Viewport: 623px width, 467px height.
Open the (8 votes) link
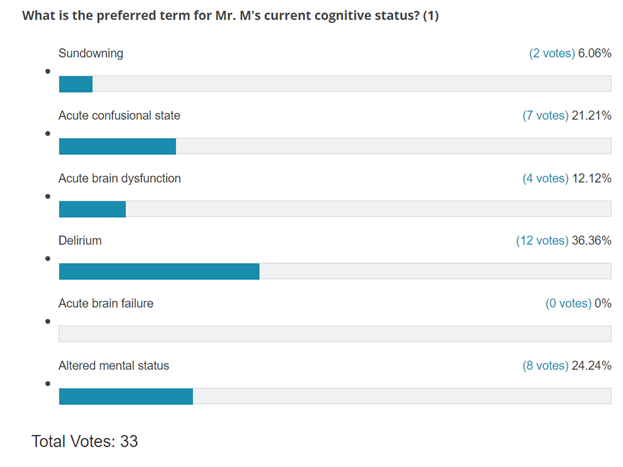coord(545,366)
